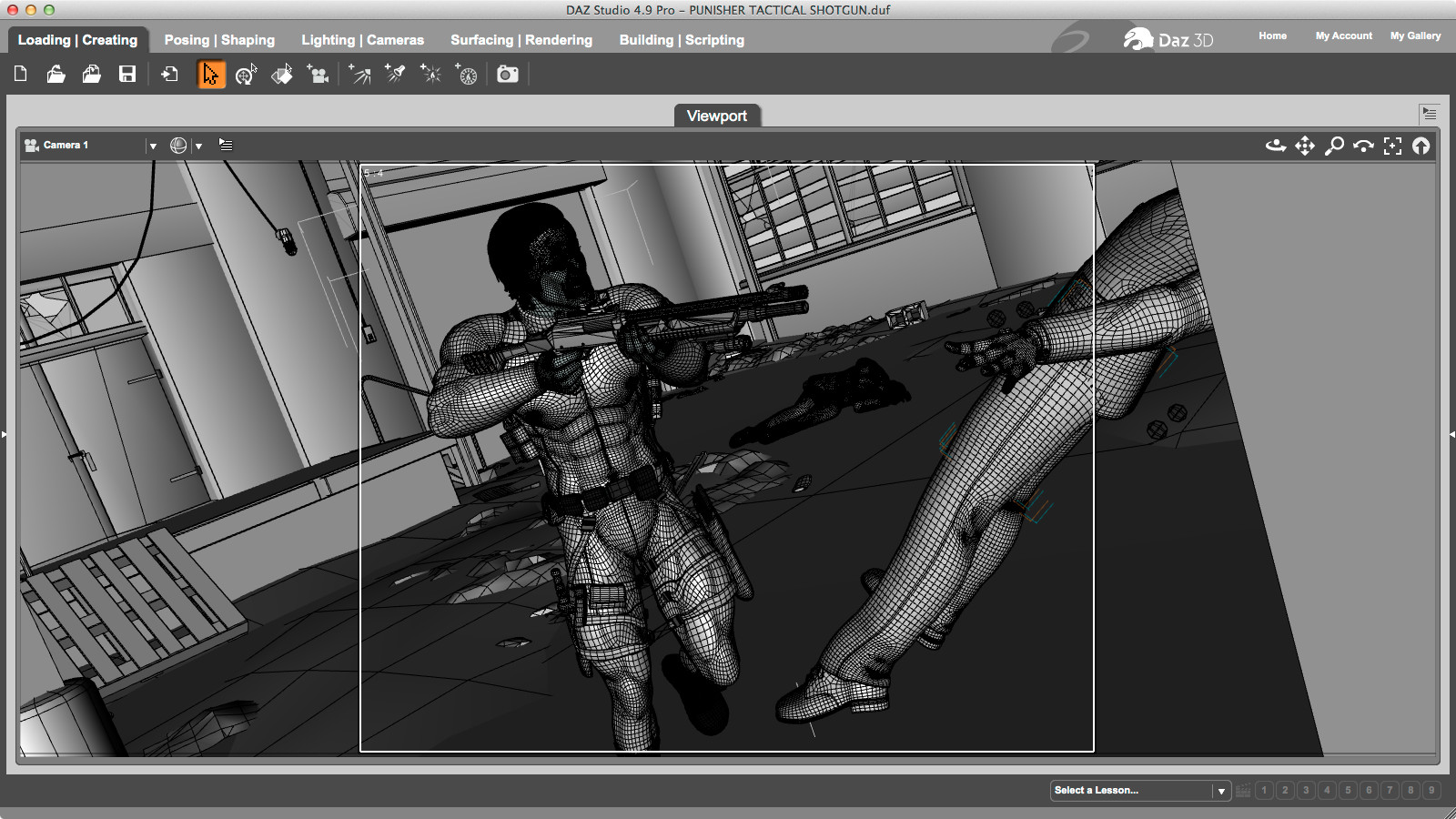Select the Viewport pane tab

(717, 116)
